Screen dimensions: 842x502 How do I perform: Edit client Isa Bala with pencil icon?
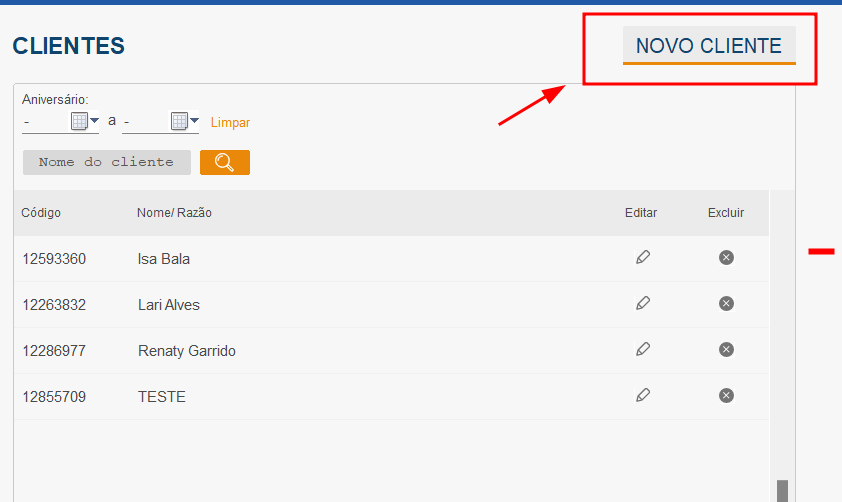643,257
